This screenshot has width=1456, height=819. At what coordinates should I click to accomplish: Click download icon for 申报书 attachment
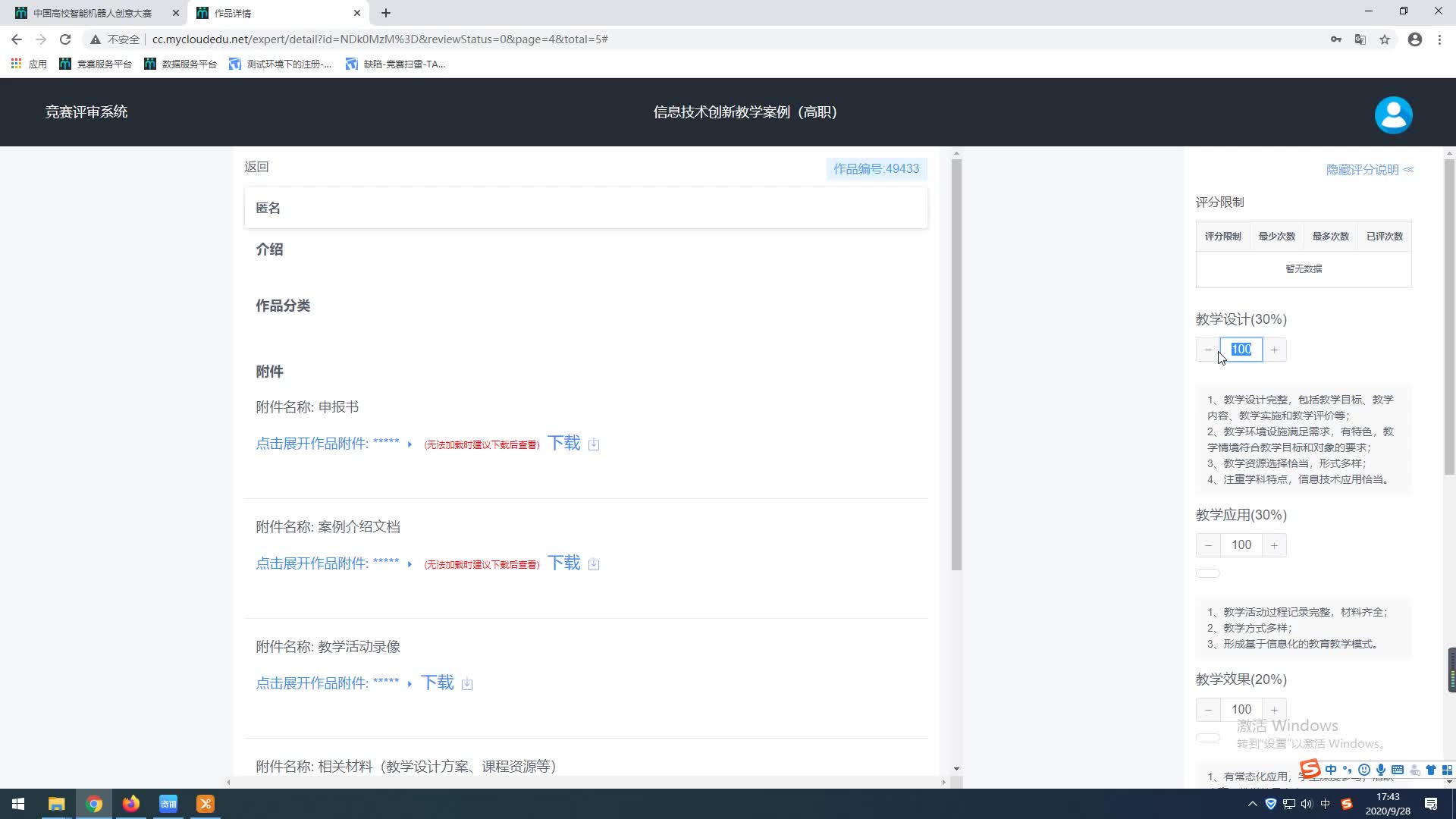click(594, 444)
